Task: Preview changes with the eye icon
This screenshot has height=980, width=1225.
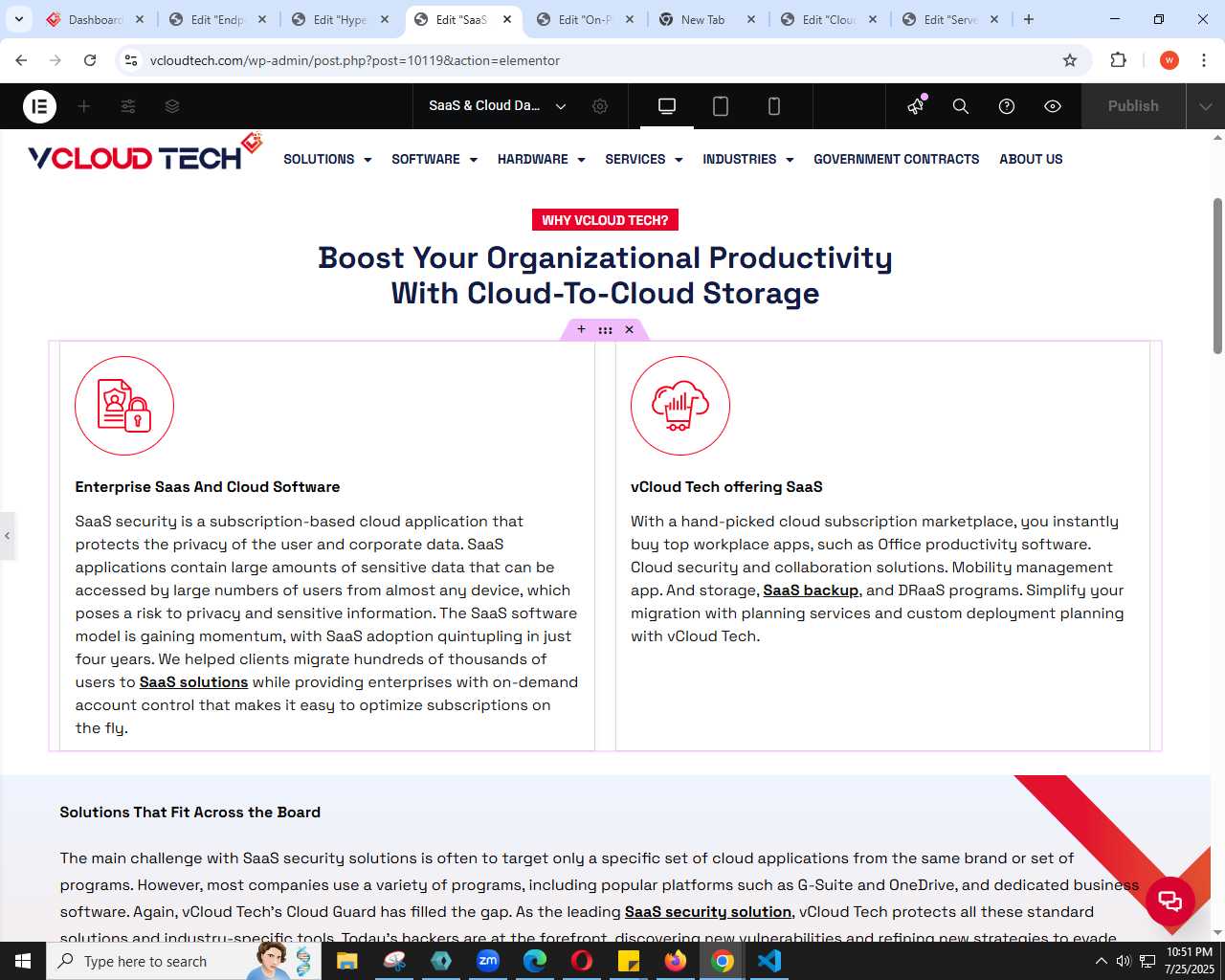Action: (1053, 106)
